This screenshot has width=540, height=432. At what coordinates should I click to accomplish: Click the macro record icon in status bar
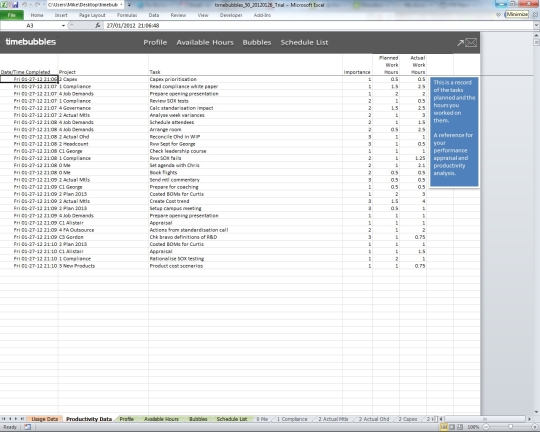(28, 427)
